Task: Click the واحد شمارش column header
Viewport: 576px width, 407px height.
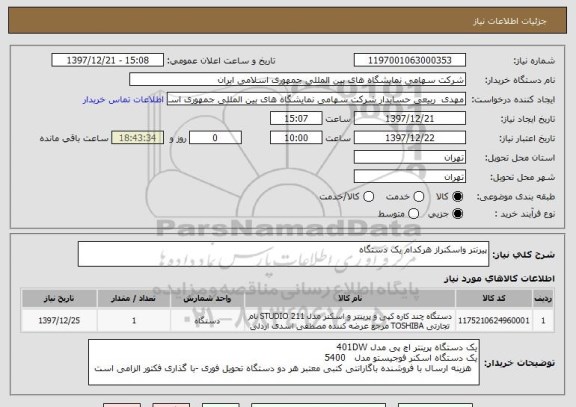Action: point(207,298)
